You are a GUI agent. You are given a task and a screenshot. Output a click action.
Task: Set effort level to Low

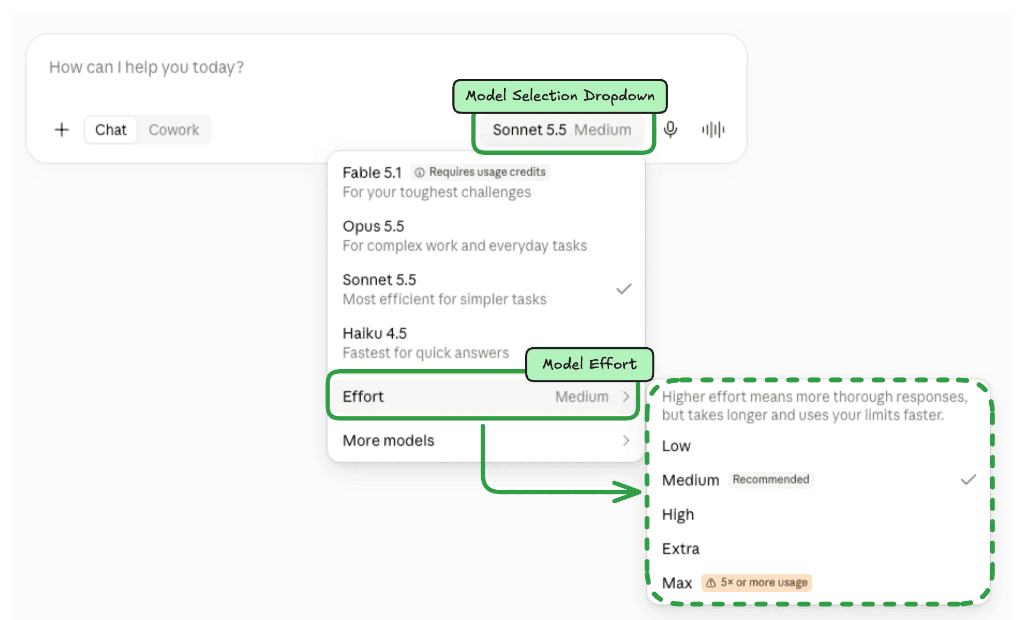click(x=819, y=446)
